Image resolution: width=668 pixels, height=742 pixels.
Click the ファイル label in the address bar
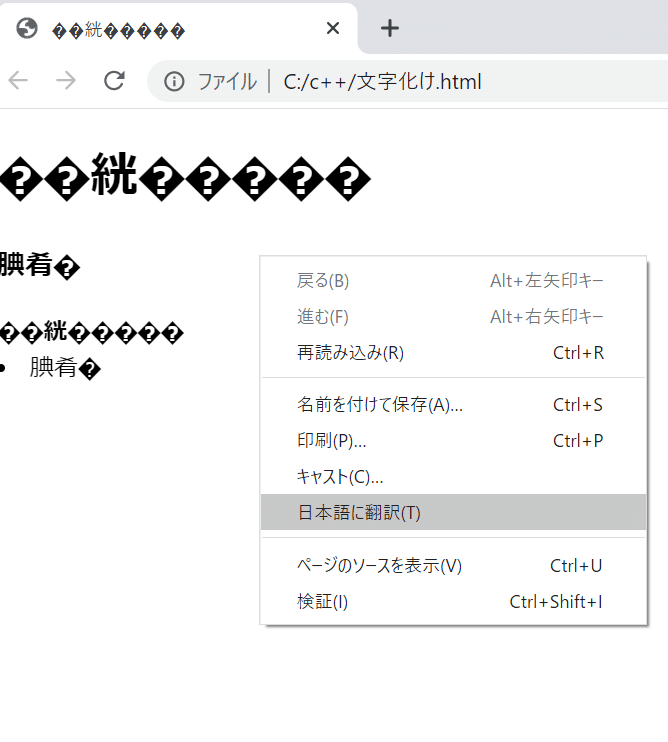click(227, 81)
